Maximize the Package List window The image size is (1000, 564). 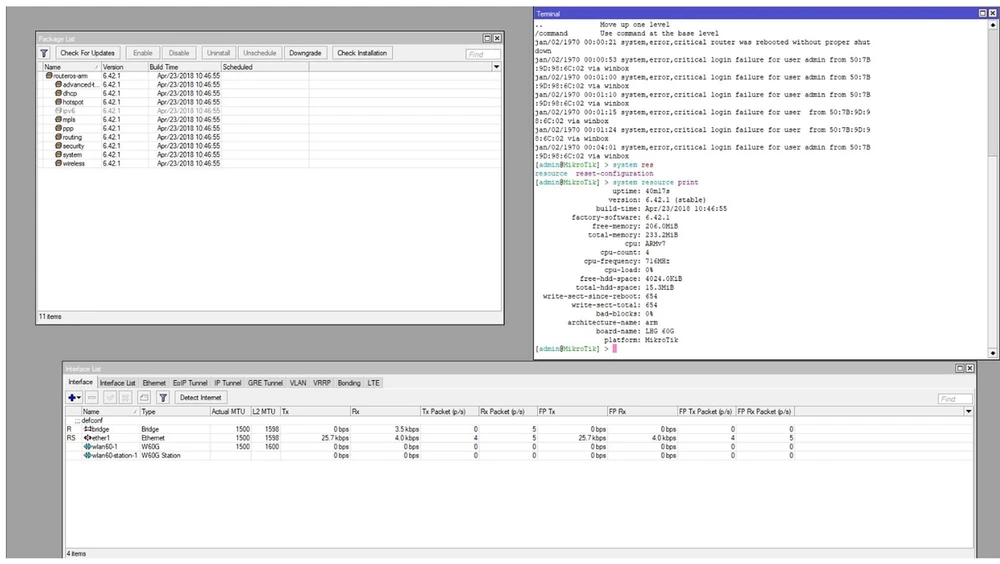pos(487,38)
